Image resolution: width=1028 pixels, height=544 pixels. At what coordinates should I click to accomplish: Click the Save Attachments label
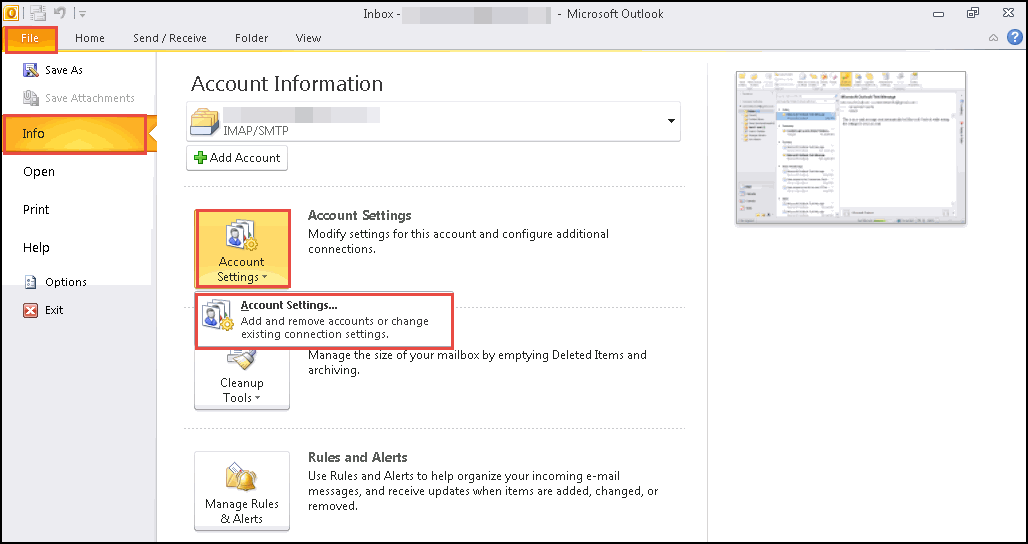[x=90, y=98]
